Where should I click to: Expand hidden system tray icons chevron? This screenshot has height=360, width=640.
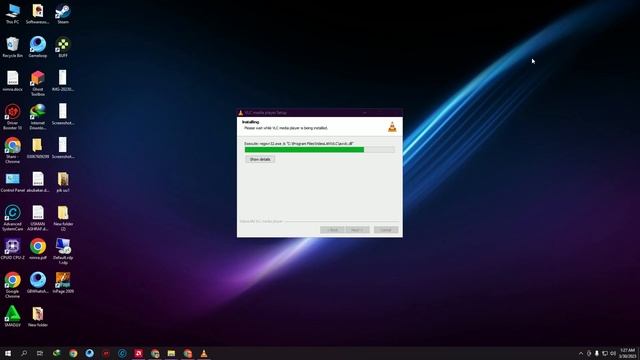click(581, 353)
